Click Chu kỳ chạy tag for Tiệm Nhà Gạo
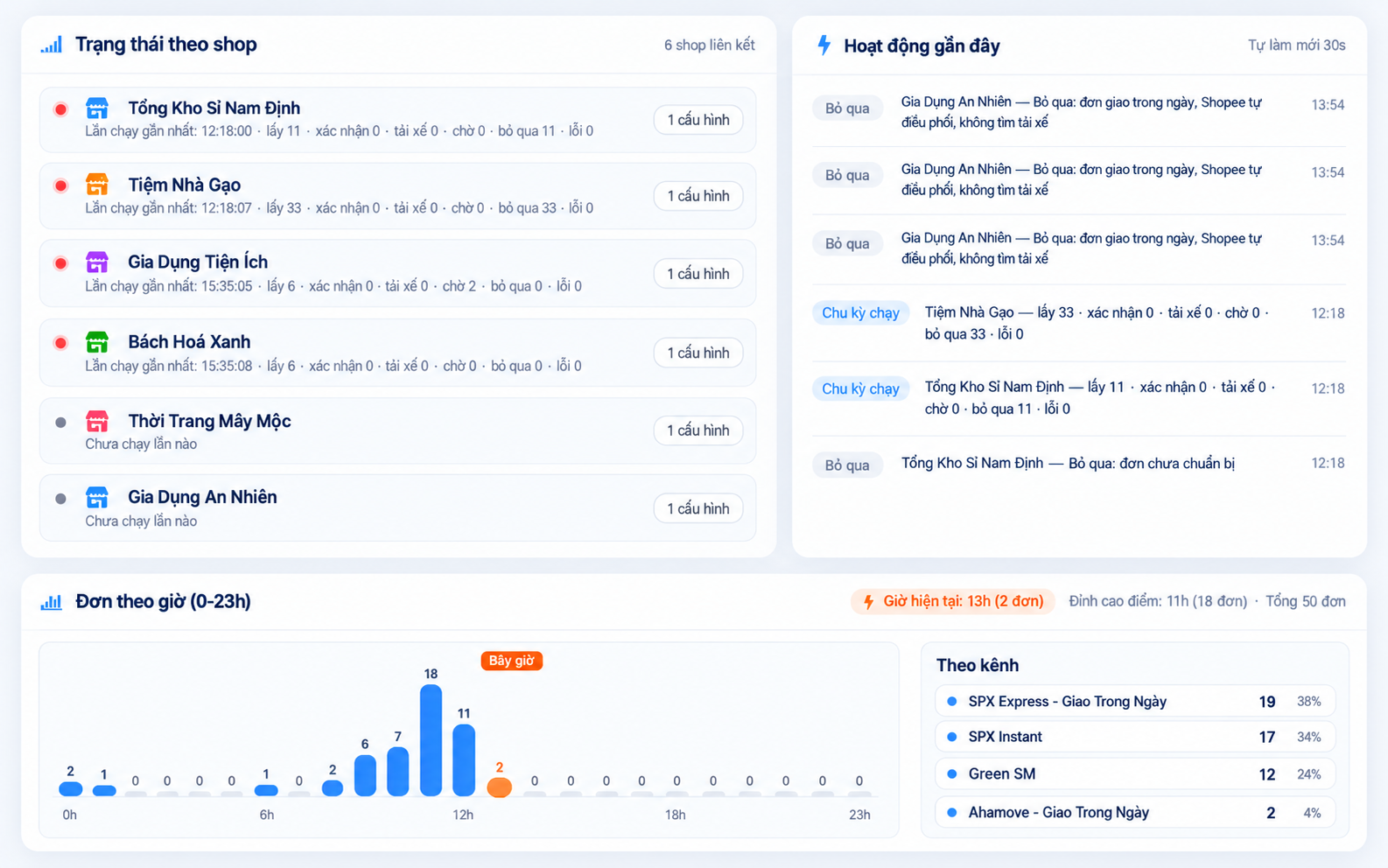The width and height of the screenshot is (1388, 868). pyautogui.click(x=861, y=313)
